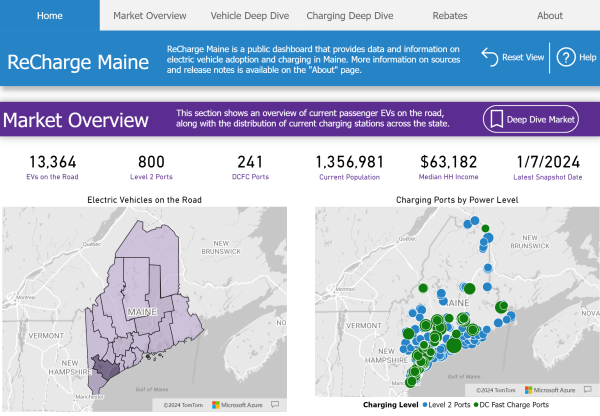Open the About tab
The width and height of the screenshot is (600, 416).
(x=550, y=15)
